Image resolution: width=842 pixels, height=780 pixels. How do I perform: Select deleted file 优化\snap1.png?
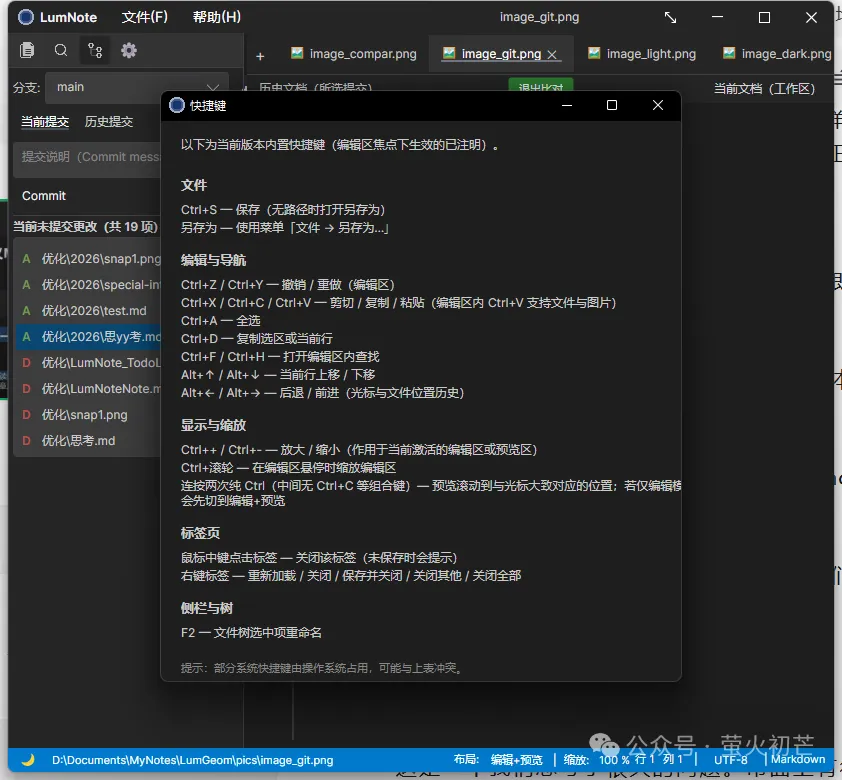point(89,415)
